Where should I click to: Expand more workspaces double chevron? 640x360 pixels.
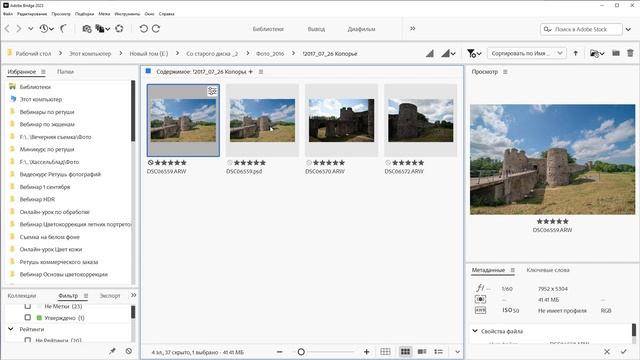click(x=413, y=29)
